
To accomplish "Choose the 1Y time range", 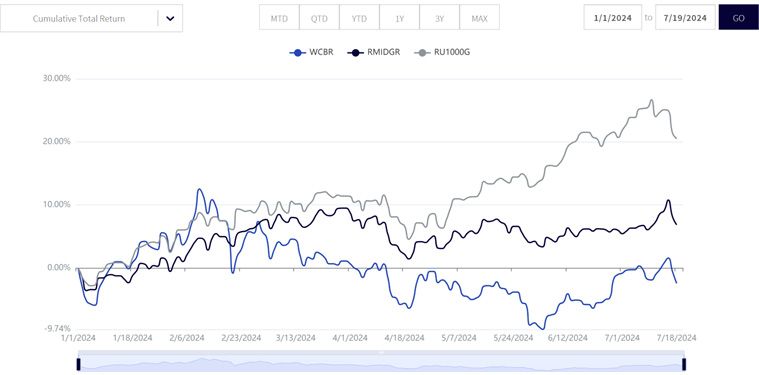I will 399,17.
